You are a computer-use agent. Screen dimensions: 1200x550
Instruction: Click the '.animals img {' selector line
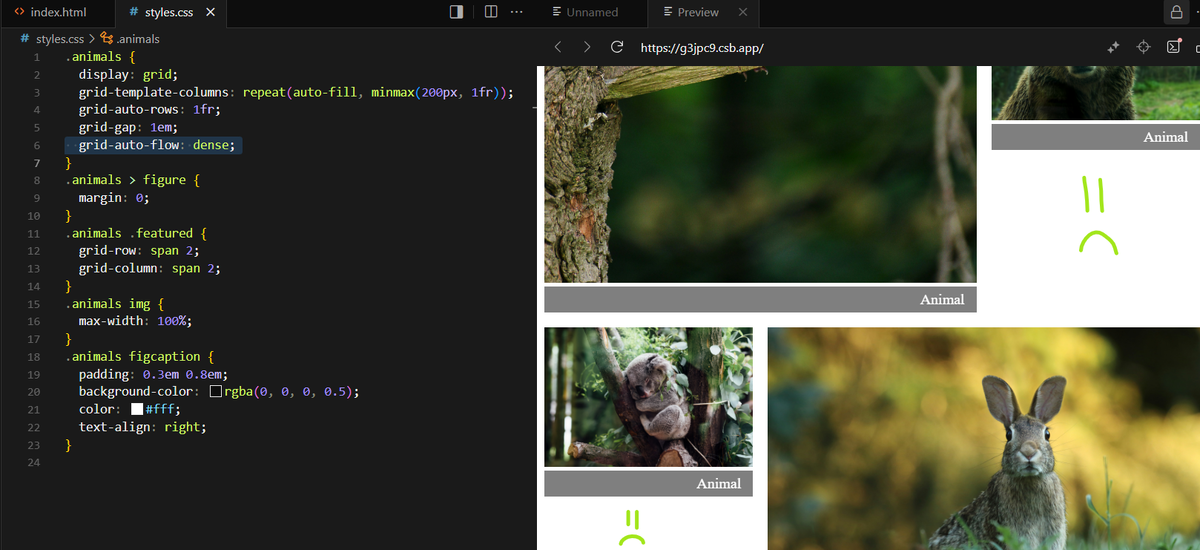click(x=115, y=304)
